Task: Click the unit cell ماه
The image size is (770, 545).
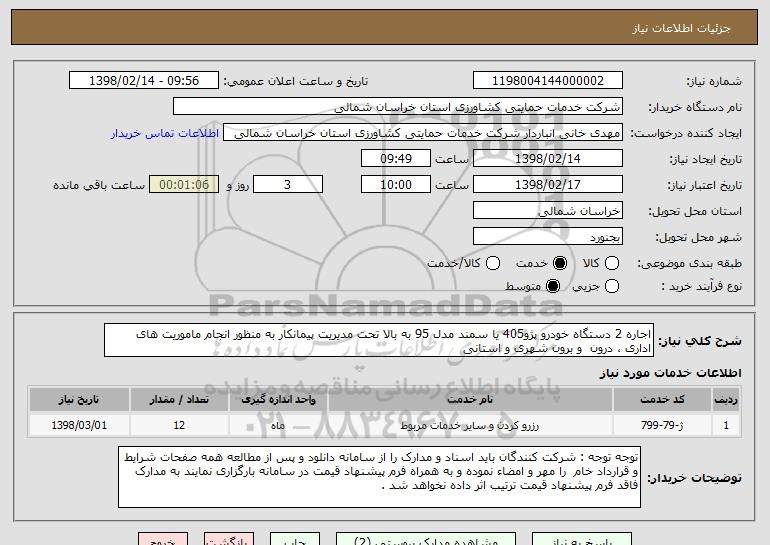Action: pyautogui.click(x=278, y=425)
